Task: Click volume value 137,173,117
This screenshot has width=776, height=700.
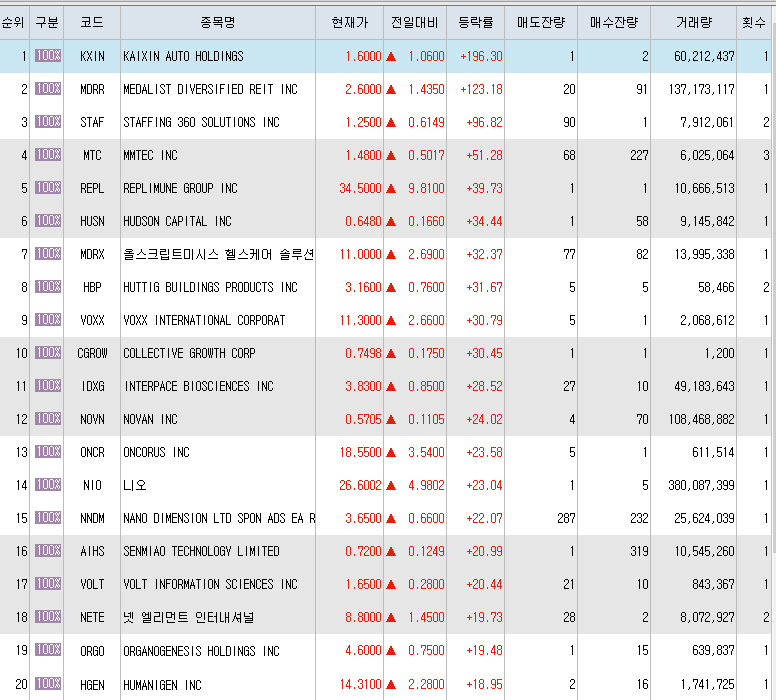Action: 701,90
